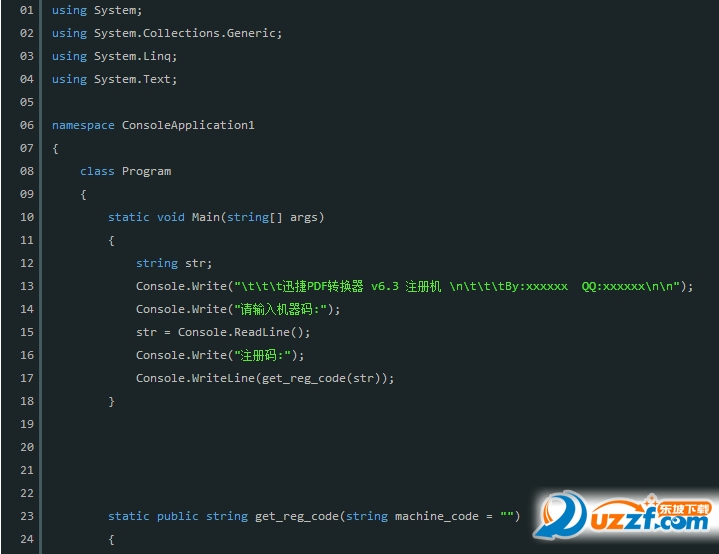Click the opening brace on line 09

(83, 194)
